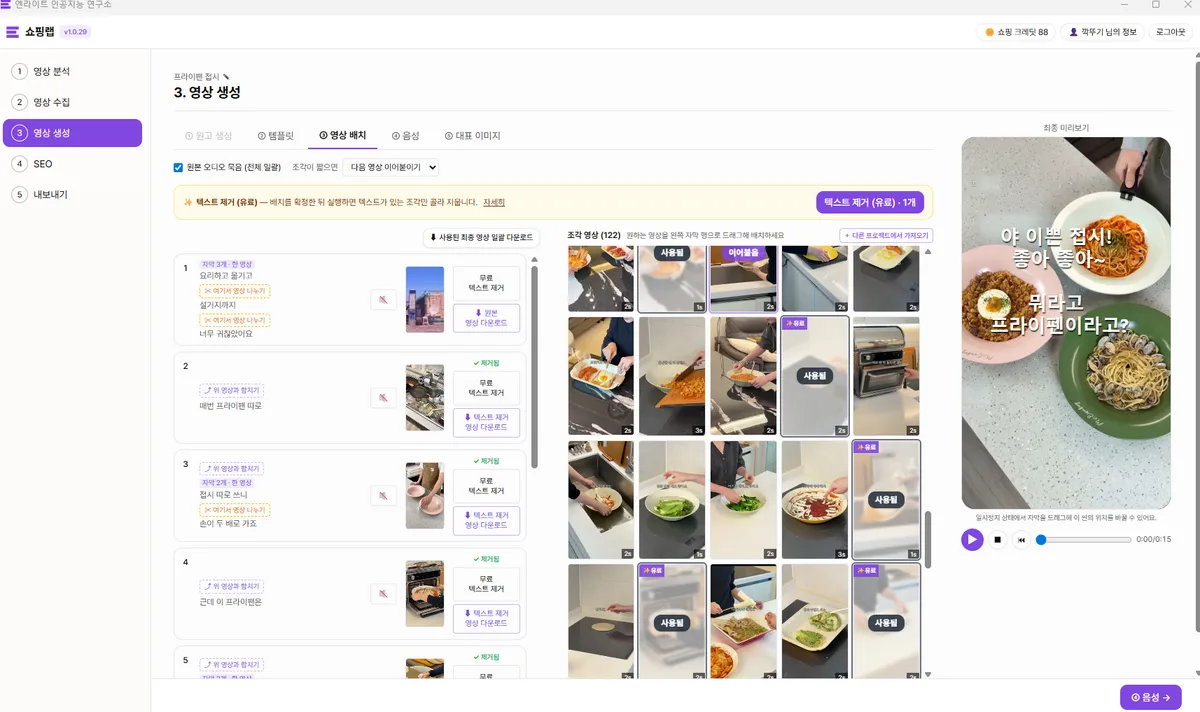Switch to the 원고 생성 tab
Screen dimensions: 1200x712
(x=208, y=135)
